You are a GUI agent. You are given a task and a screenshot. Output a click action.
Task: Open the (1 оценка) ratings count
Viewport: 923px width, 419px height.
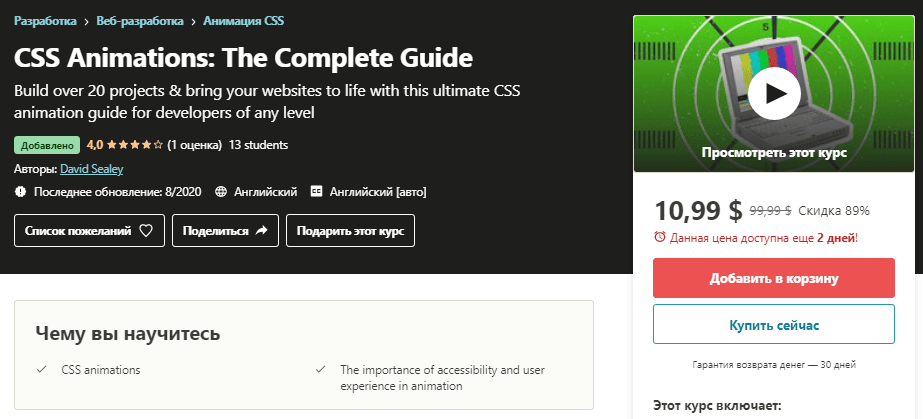click(194, 145)
